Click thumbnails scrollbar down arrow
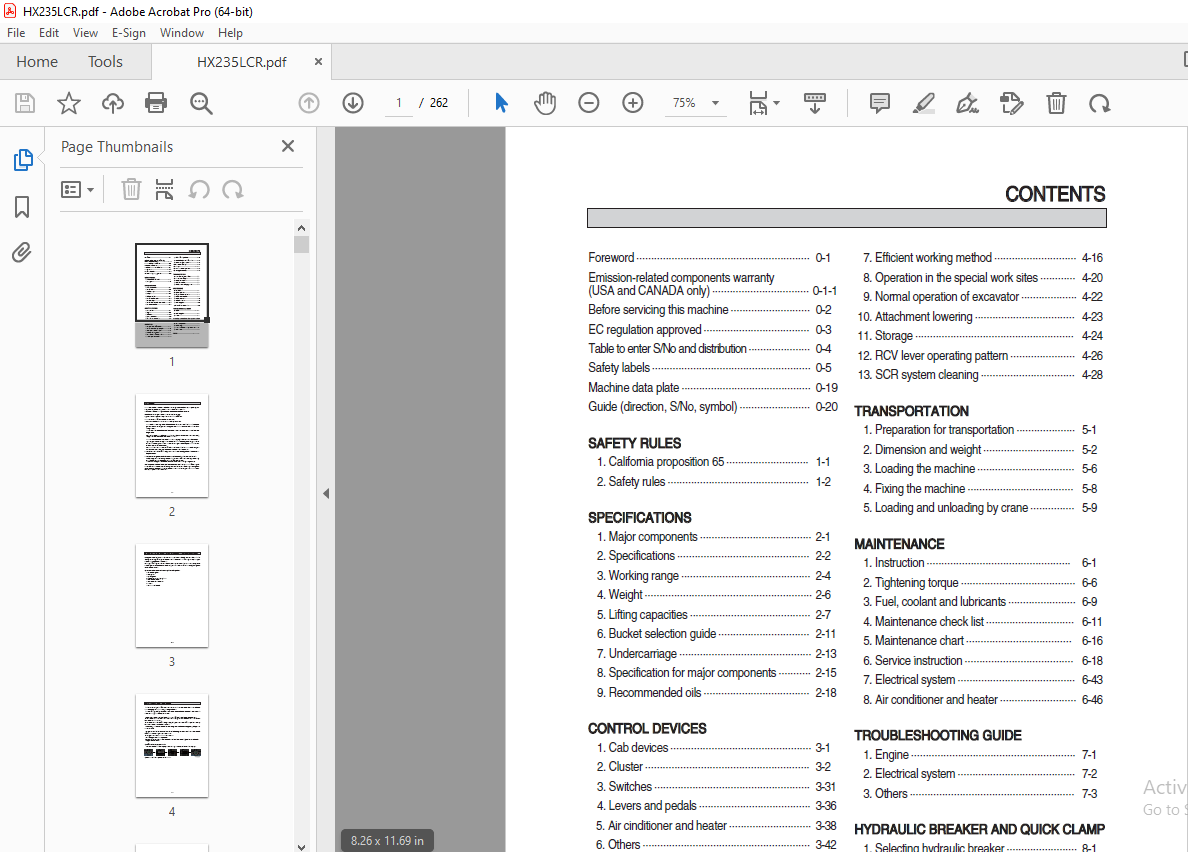The width and height of the screenshot is (1188, 852). 302,847
